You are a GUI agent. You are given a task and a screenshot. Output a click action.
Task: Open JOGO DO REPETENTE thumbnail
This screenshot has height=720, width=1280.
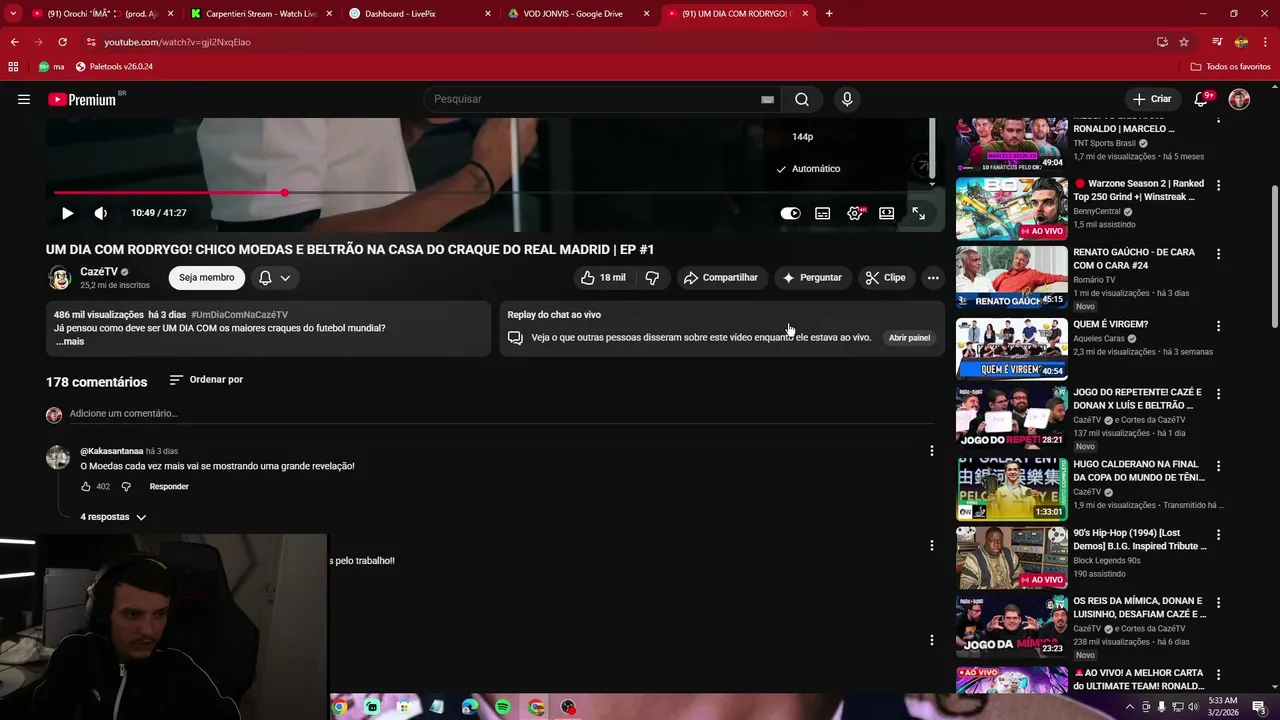pyautogui.click(x=1011, y=417)
